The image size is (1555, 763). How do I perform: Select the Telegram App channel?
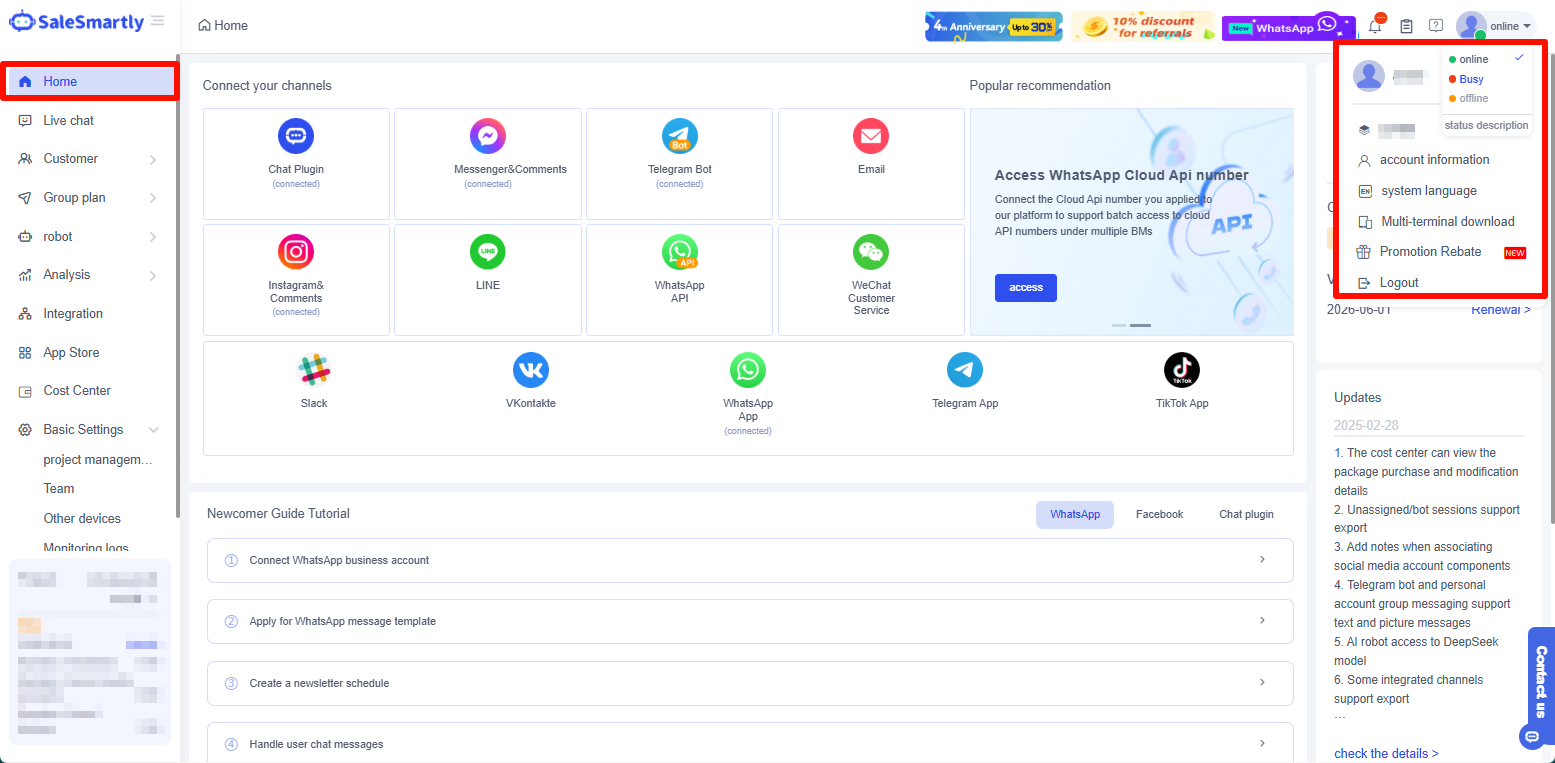(x=965, y=382)
